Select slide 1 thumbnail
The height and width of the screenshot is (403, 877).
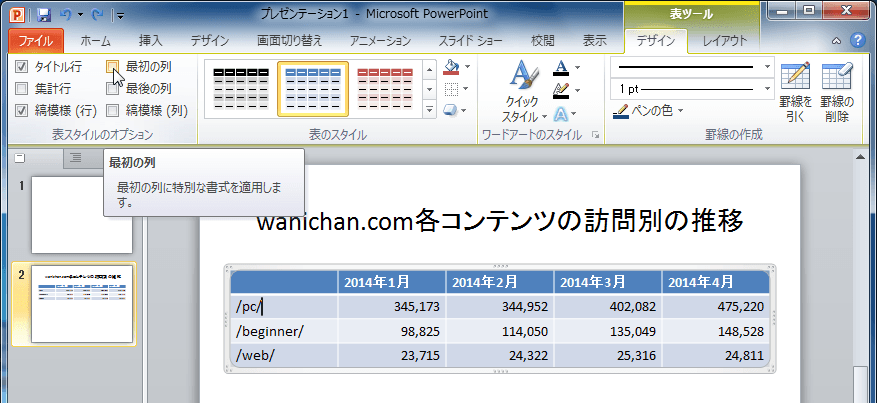pyautogui.click(x=82, y=215)
